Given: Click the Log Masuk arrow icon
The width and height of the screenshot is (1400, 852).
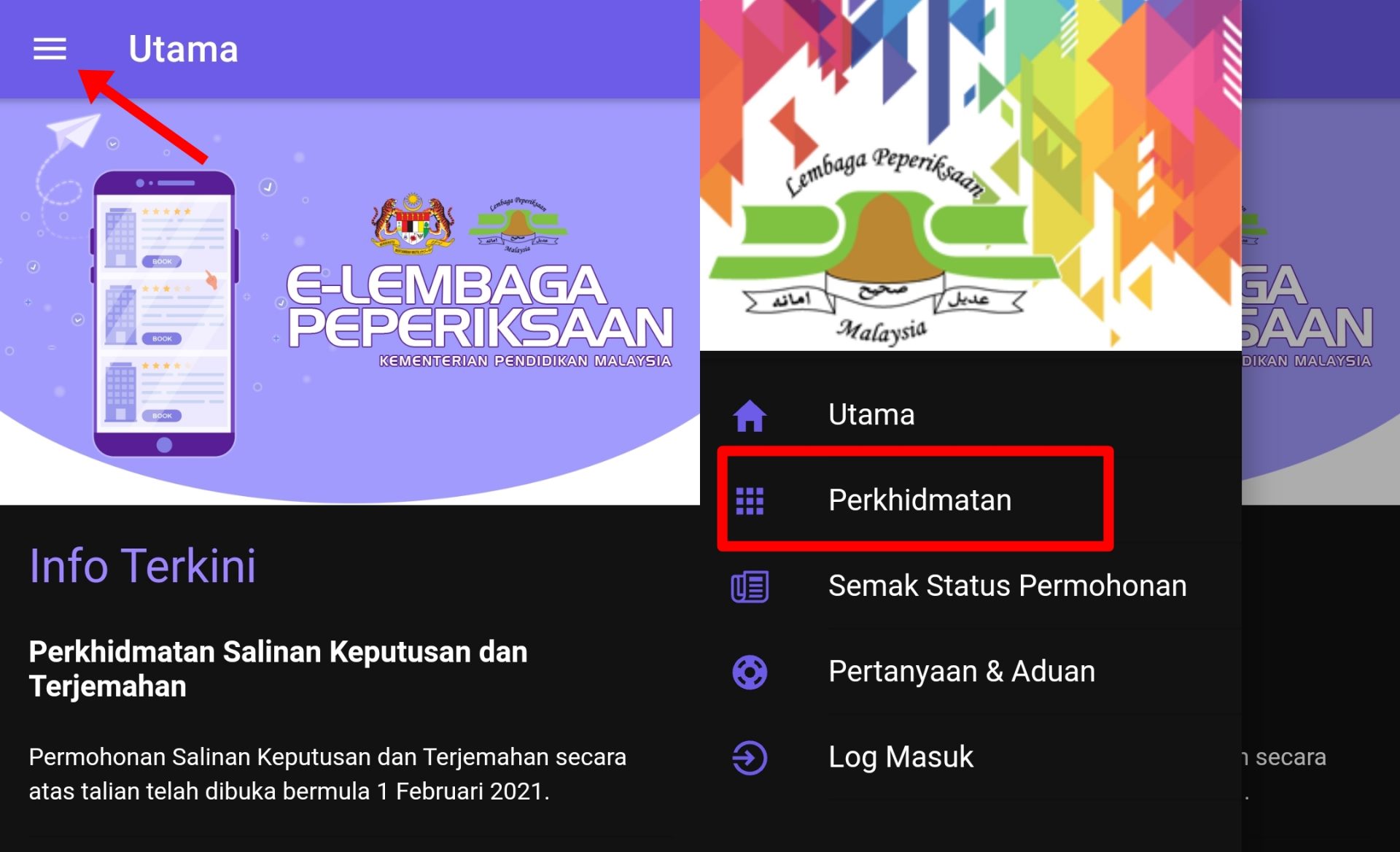Looking at the screenshot, I should 750,757.
